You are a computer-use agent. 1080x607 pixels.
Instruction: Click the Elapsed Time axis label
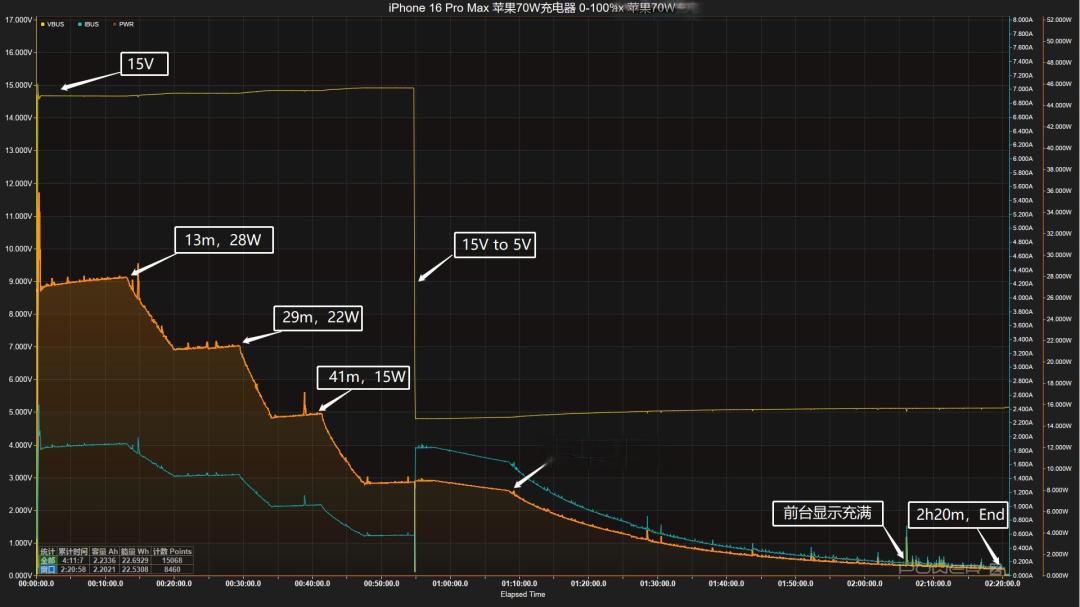(523, 594)
